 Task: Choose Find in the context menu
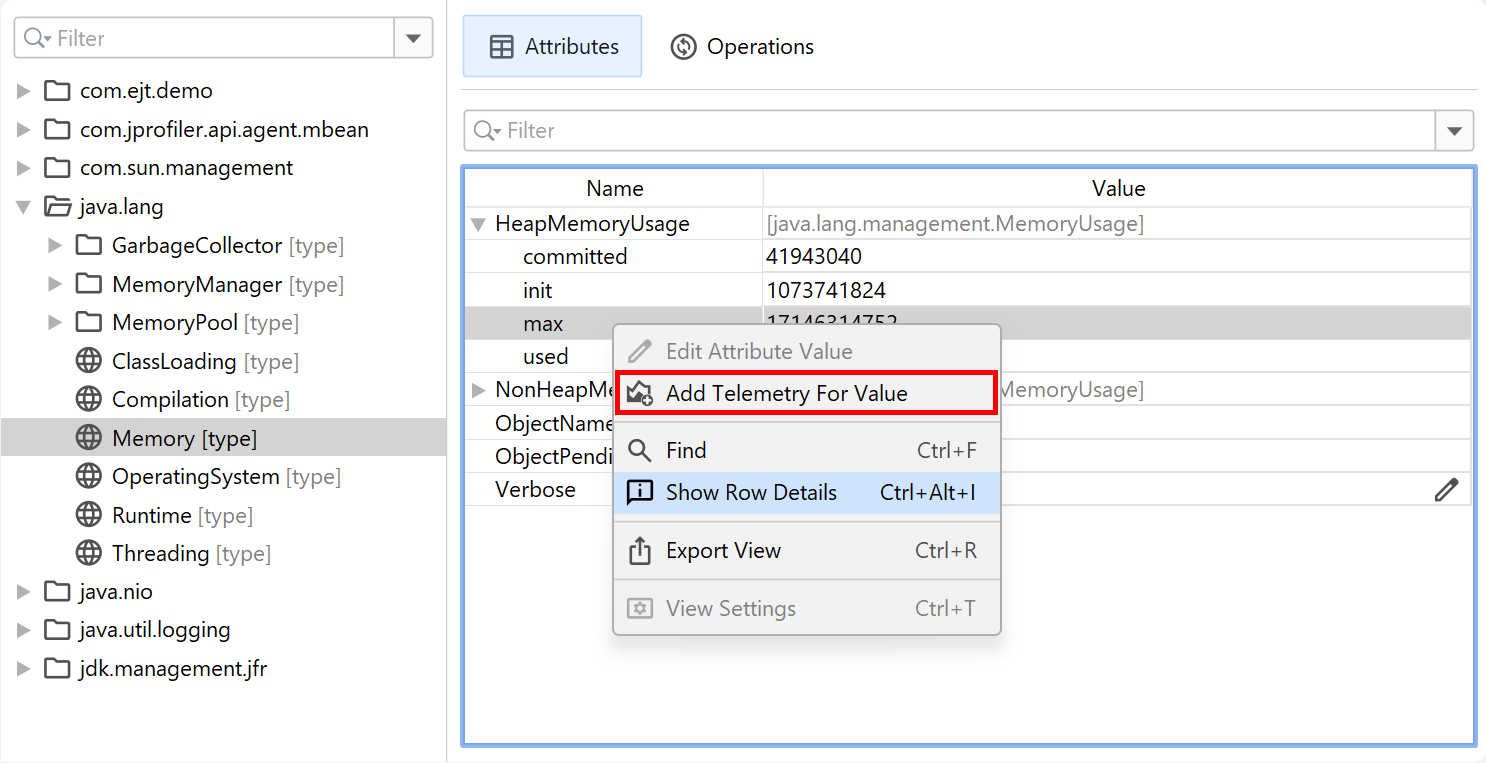686,451
